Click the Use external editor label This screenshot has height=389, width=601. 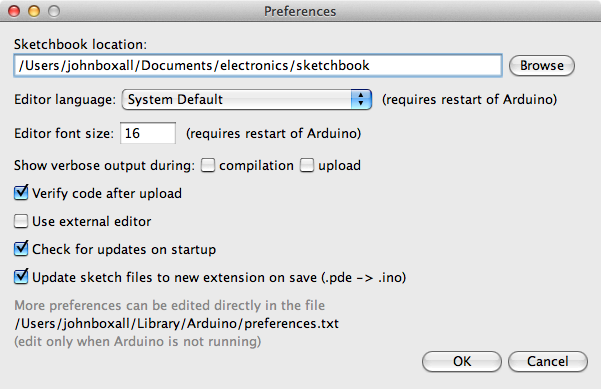(92, 222)
